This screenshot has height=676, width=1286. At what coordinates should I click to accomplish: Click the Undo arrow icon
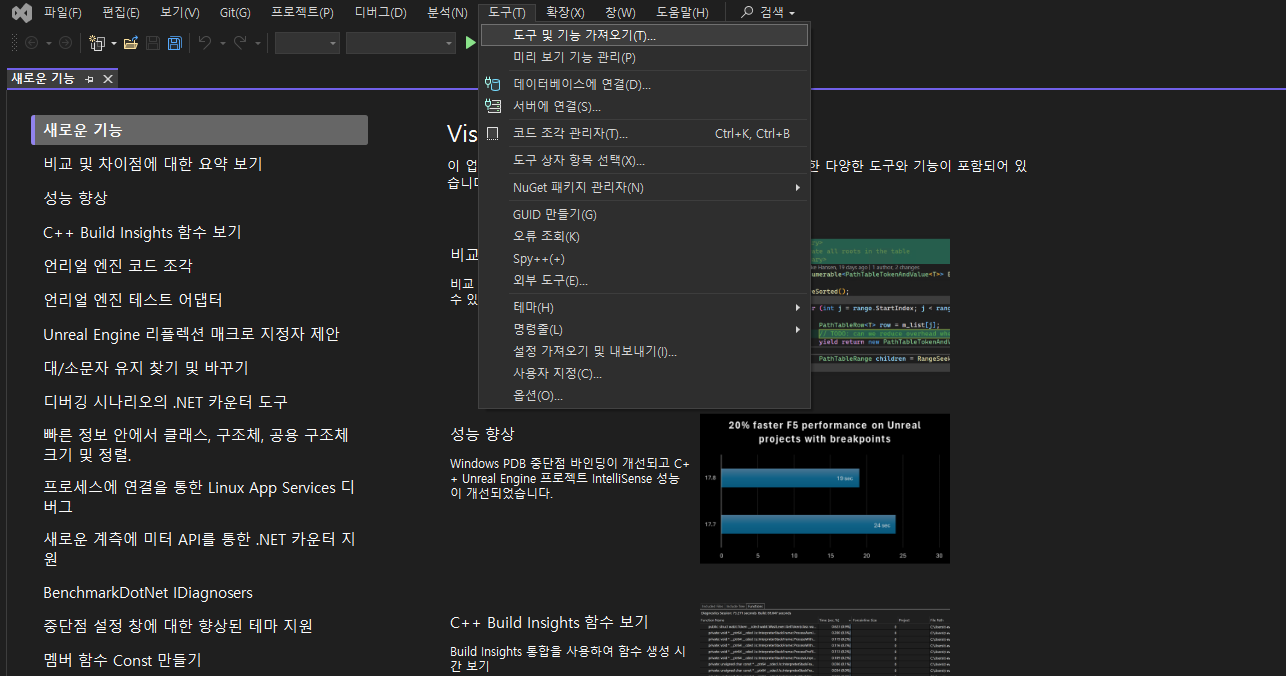(x=205, y=43)
